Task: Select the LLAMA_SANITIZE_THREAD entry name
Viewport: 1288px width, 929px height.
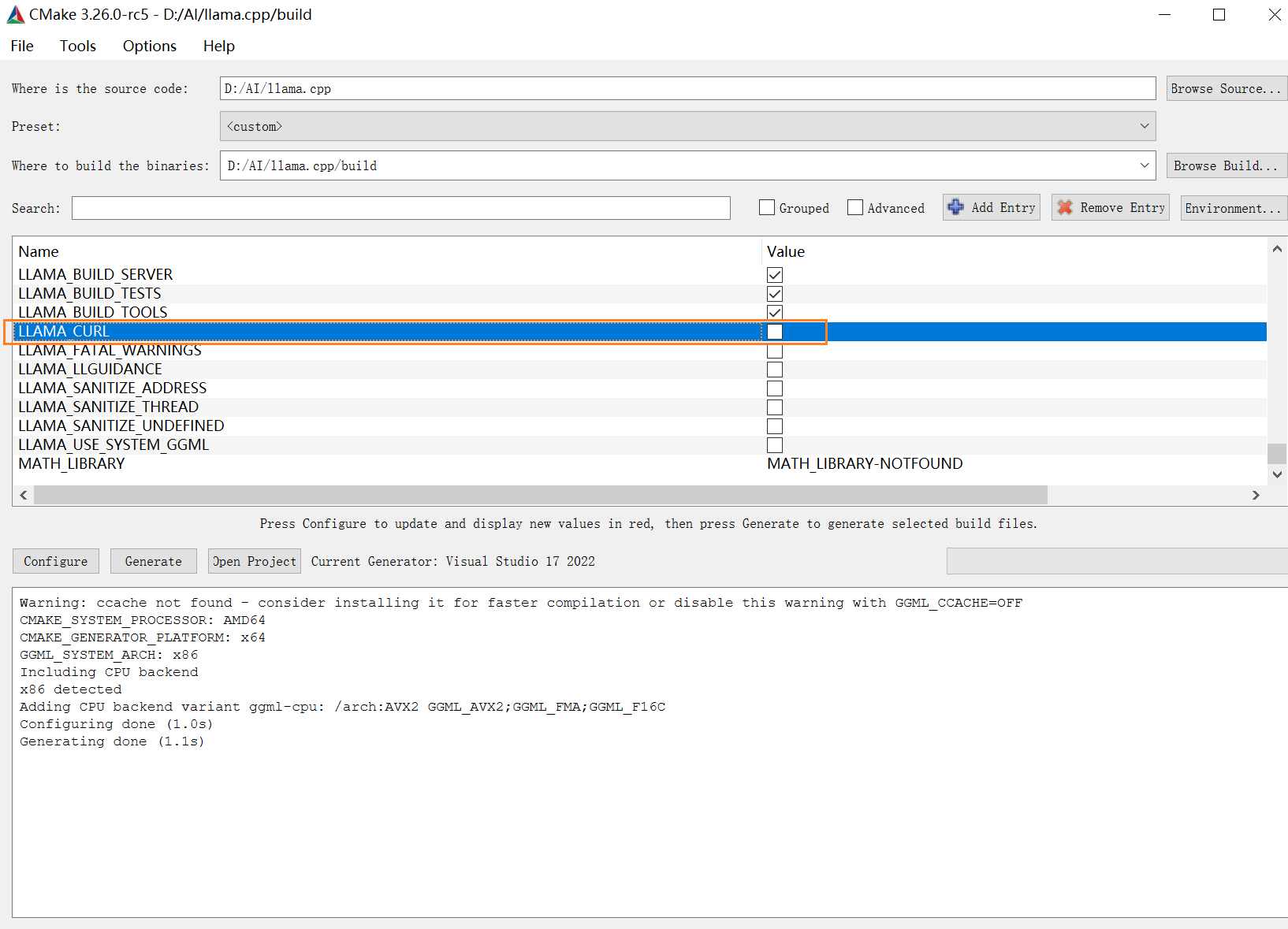Action: pos(109,407)
